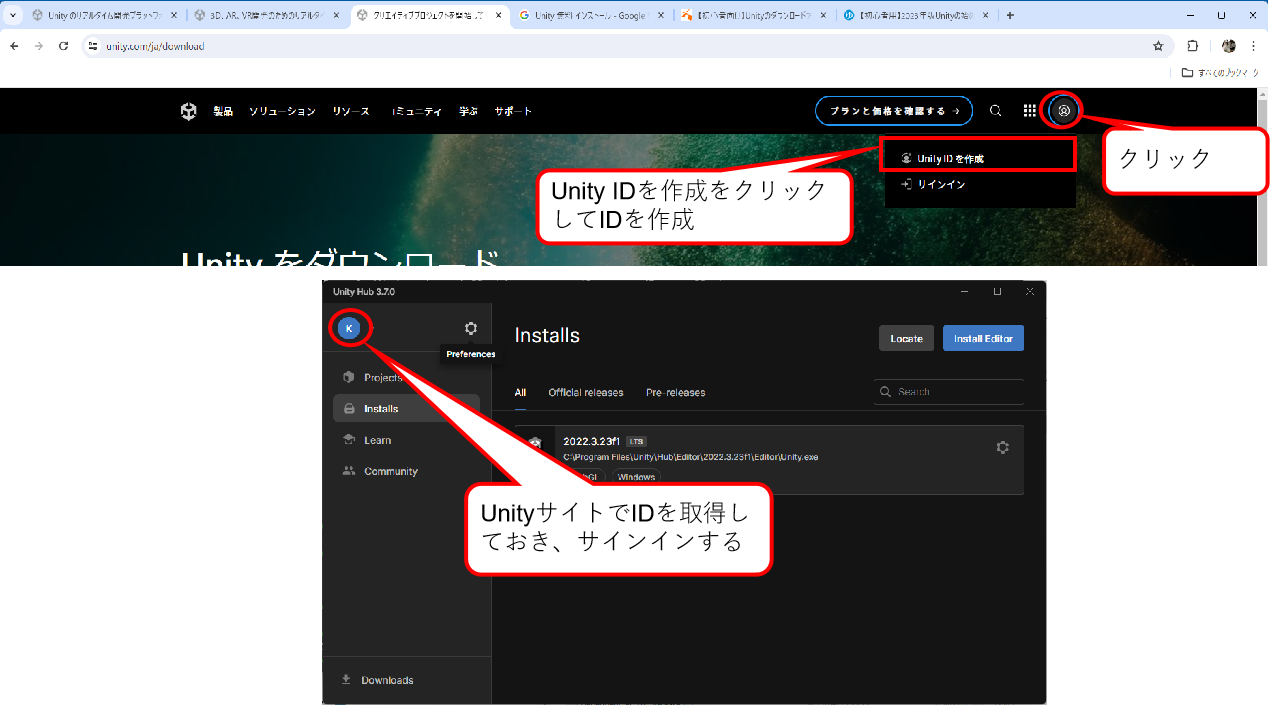The width and height of the screenshot is (1270, 705).
Task: Click プランと価格を確認する button
Action: (894, 111)
